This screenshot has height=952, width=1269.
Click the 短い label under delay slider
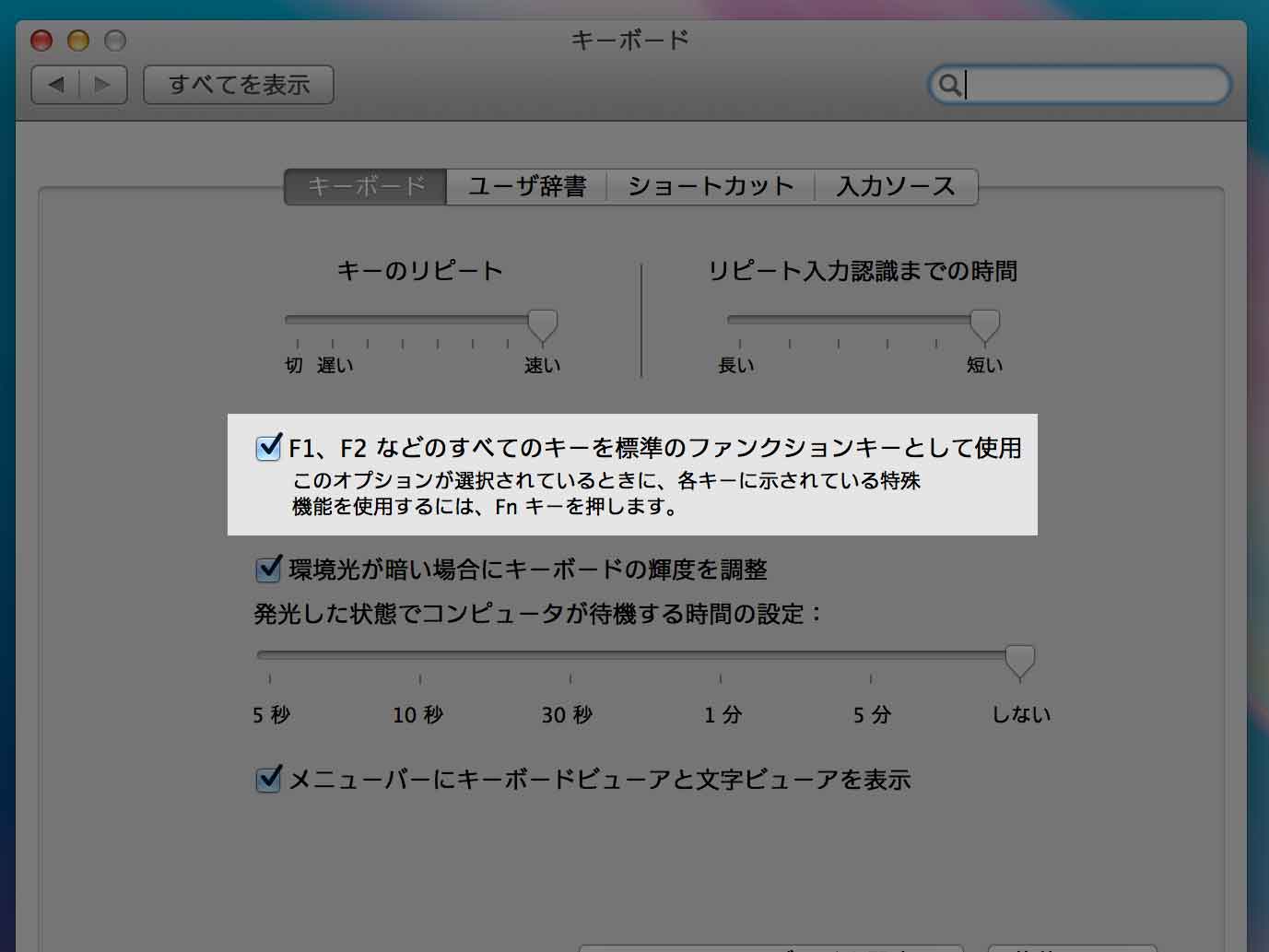[984, 366]
